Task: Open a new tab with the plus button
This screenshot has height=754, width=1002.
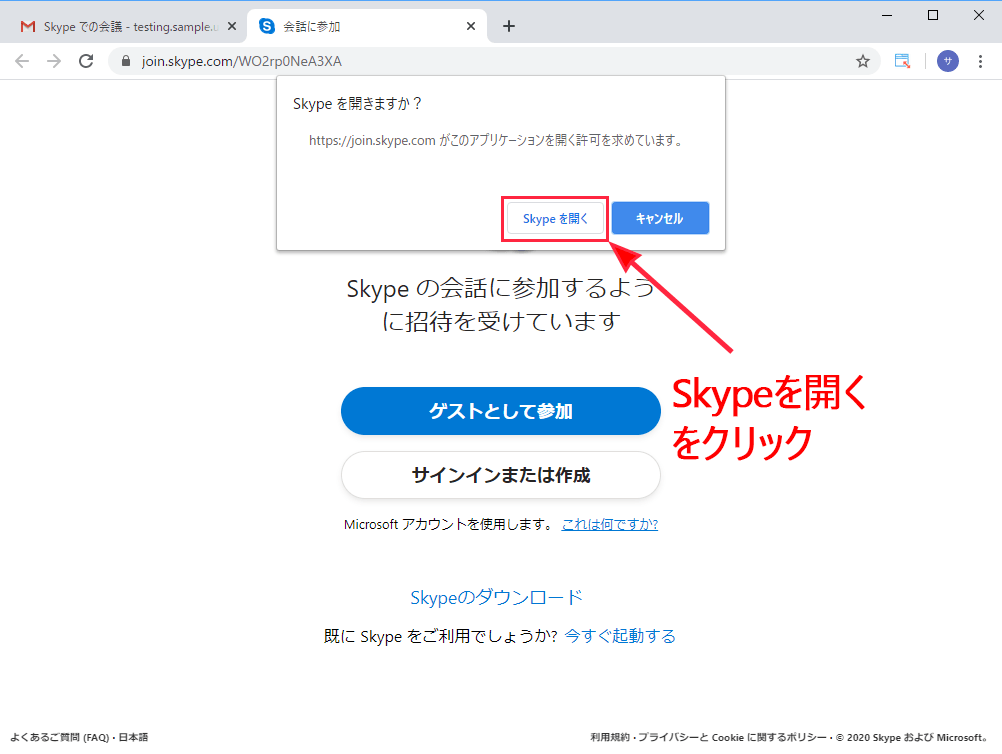Action: (509, 26)
